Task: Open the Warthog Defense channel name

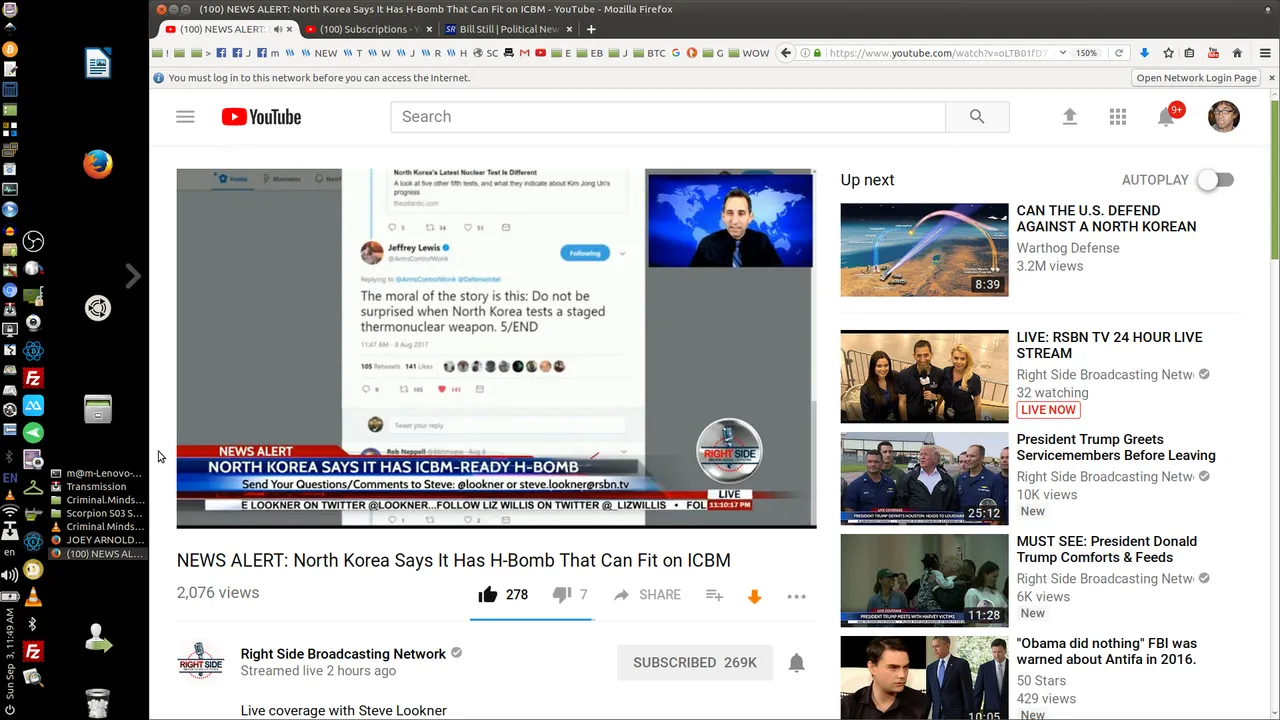Action: 1068,248
